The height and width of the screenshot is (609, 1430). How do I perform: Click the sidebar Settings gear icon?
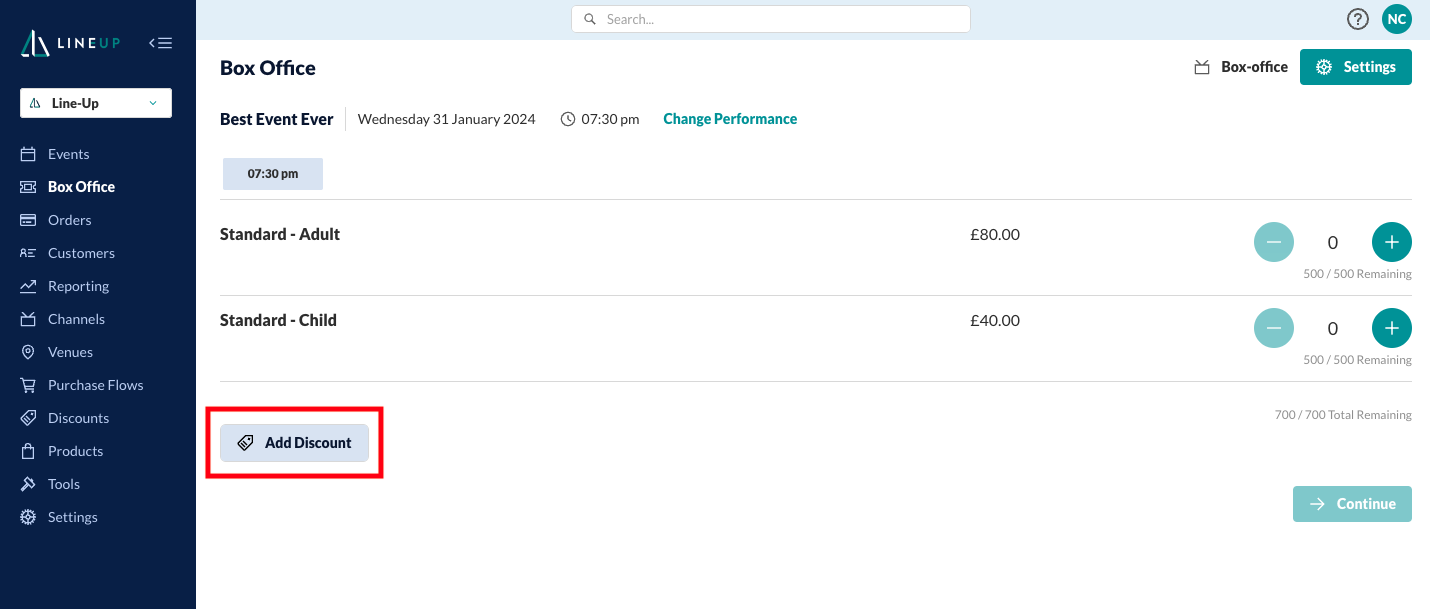pos(28,517)
